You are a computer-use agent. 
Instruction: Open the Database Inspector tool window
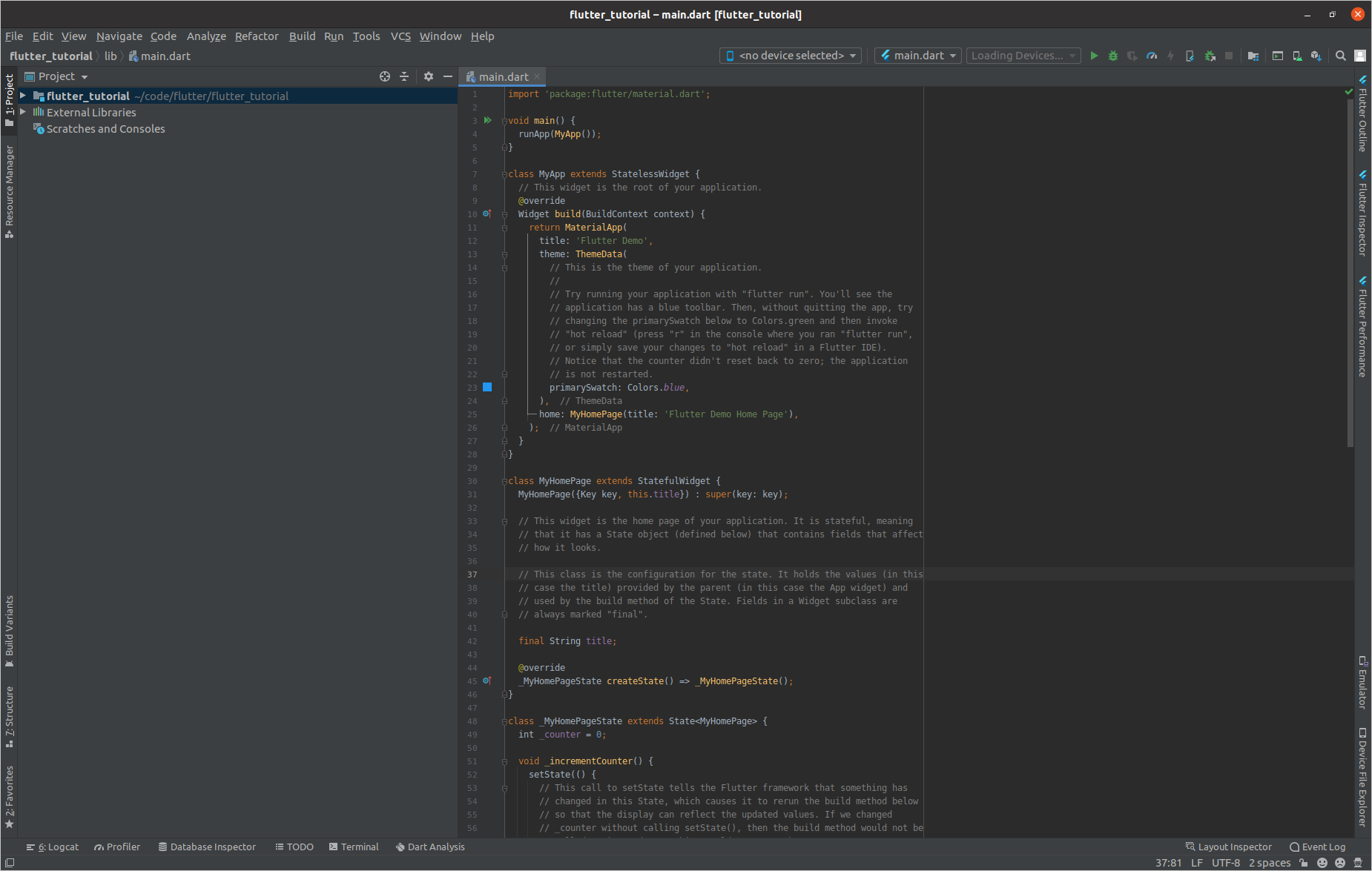pos(207,847)
